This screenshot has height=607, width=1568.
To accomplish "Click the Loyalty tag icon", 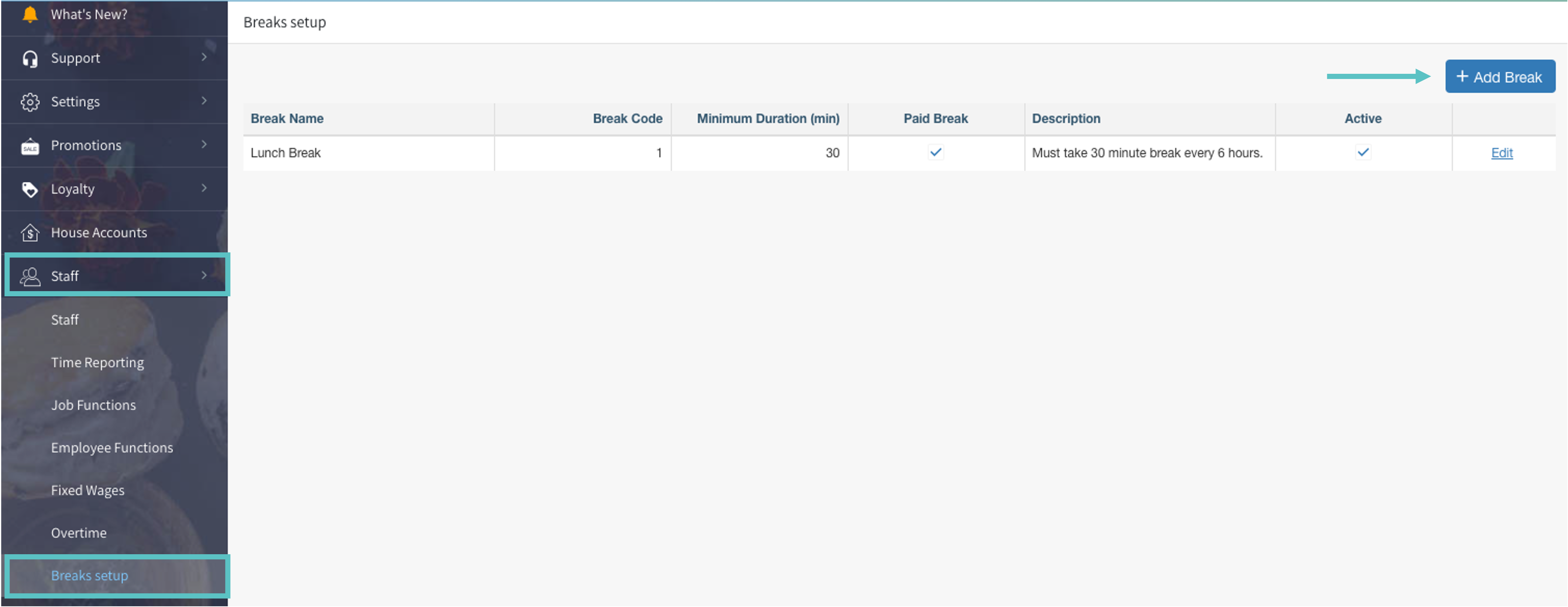I will pos(29,189).
